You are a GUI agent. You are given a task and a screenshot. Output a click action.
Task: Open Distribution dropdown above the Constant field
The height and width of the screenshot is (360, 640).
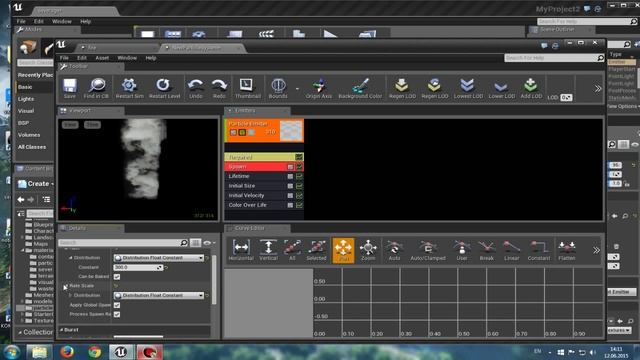tap(158, 258)
